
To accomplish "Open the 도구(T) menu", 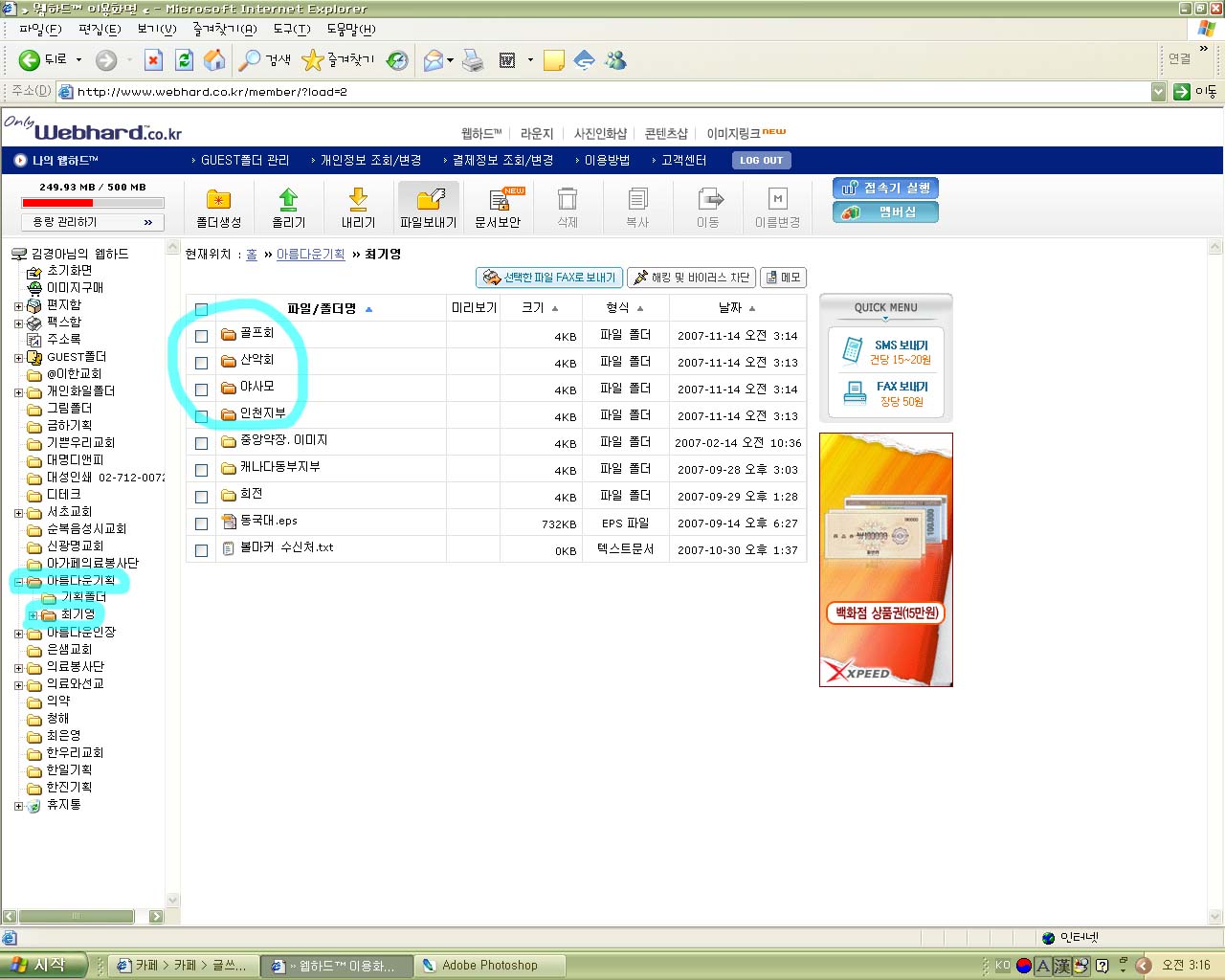I will click(x=291, y=29).
